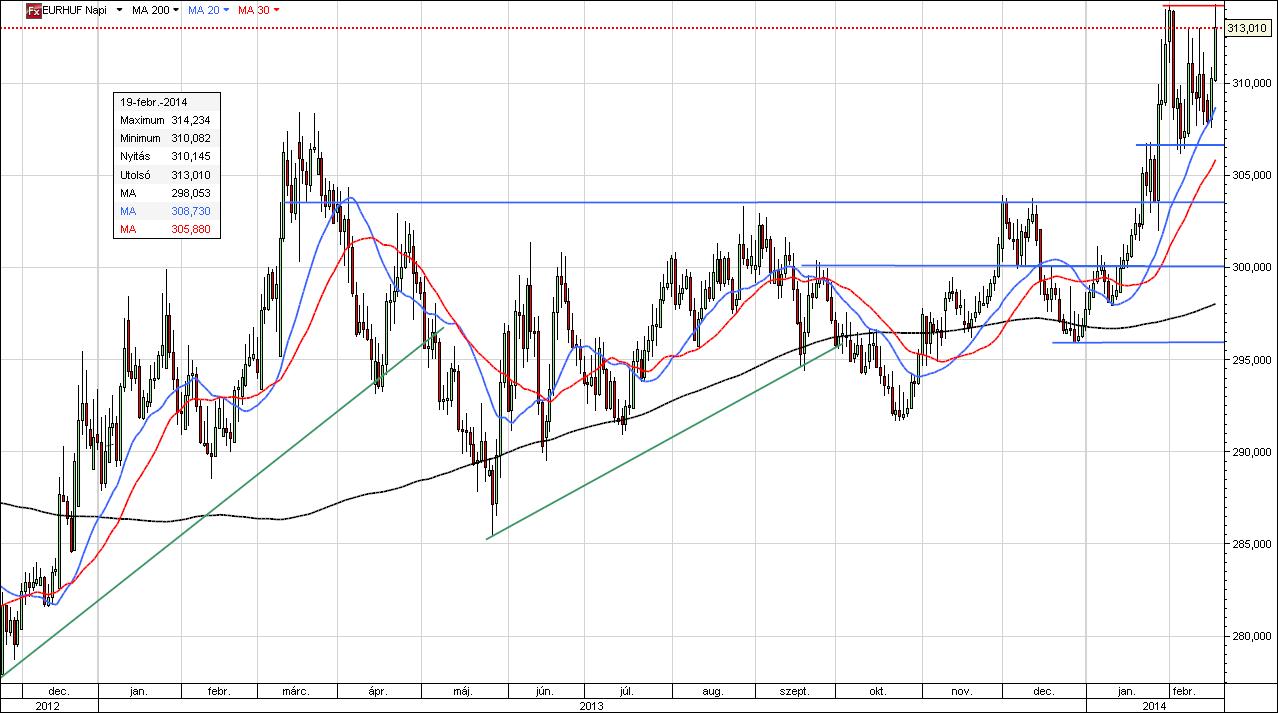This screenshot has height=713, width=1278.
Task: Click the blue MA 308,730 row
Action: (x=165, y=212)
